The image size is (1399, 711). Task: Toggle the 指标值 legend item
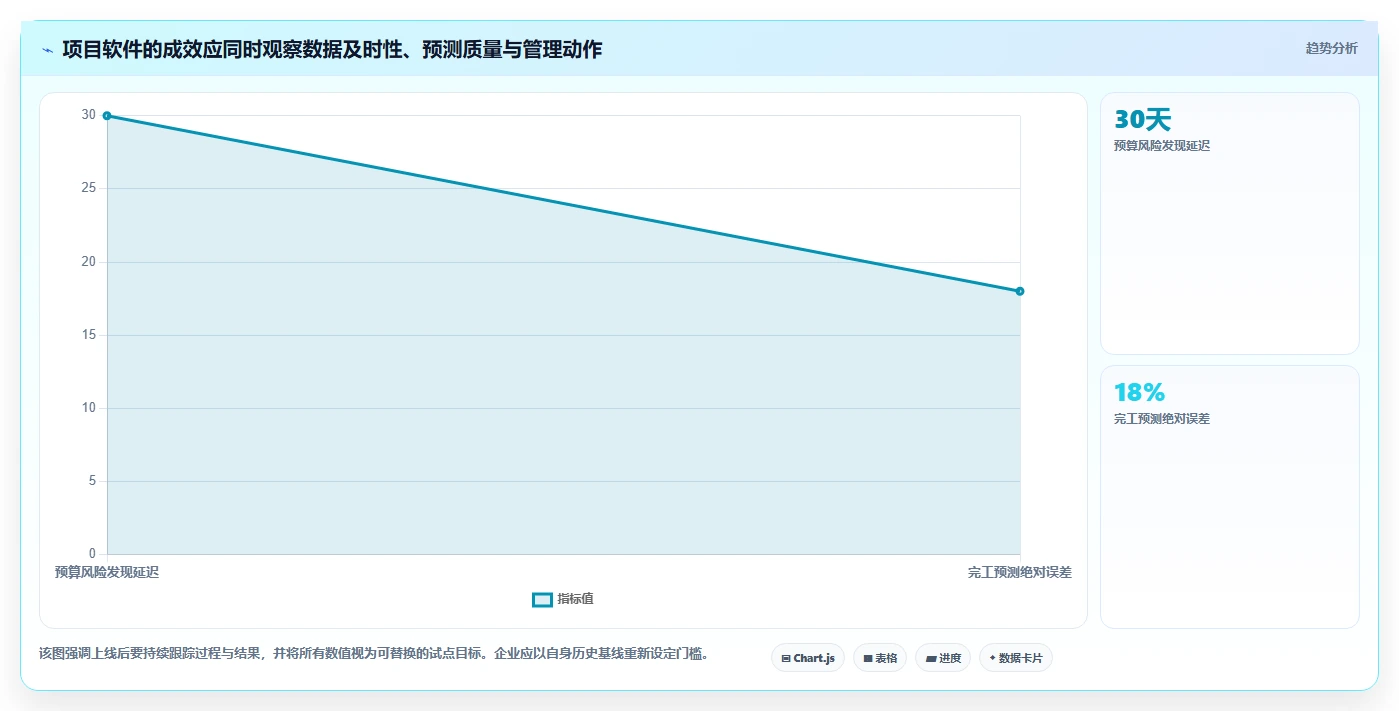pyautogui.click(x=563, y=599)
